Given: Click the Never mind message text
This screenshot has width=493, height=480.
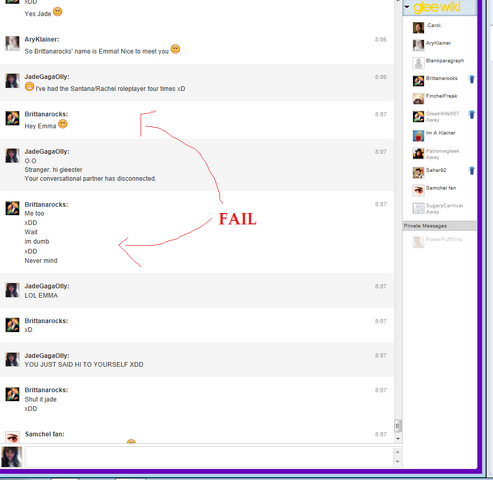Looking at the screenshot, I should [41, 261].
